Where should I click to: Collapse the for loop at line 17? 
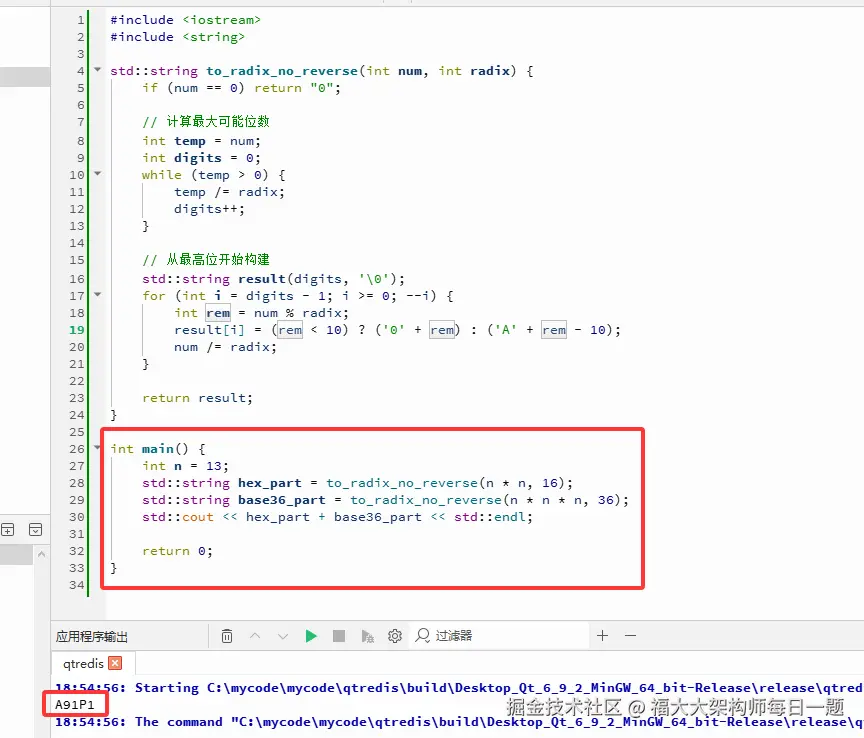(98, 295)
